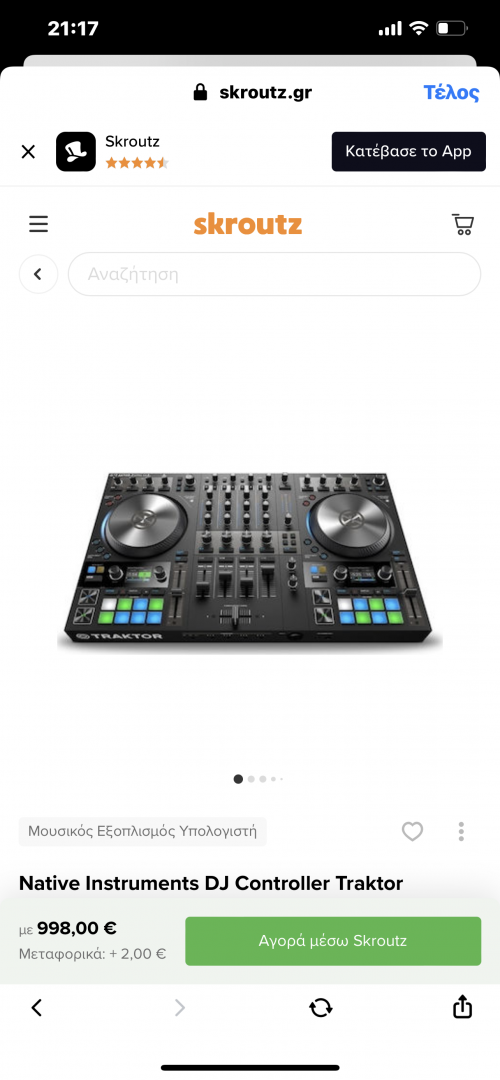Tap the Κατέβασε το App button

click(x=408, y=152)
